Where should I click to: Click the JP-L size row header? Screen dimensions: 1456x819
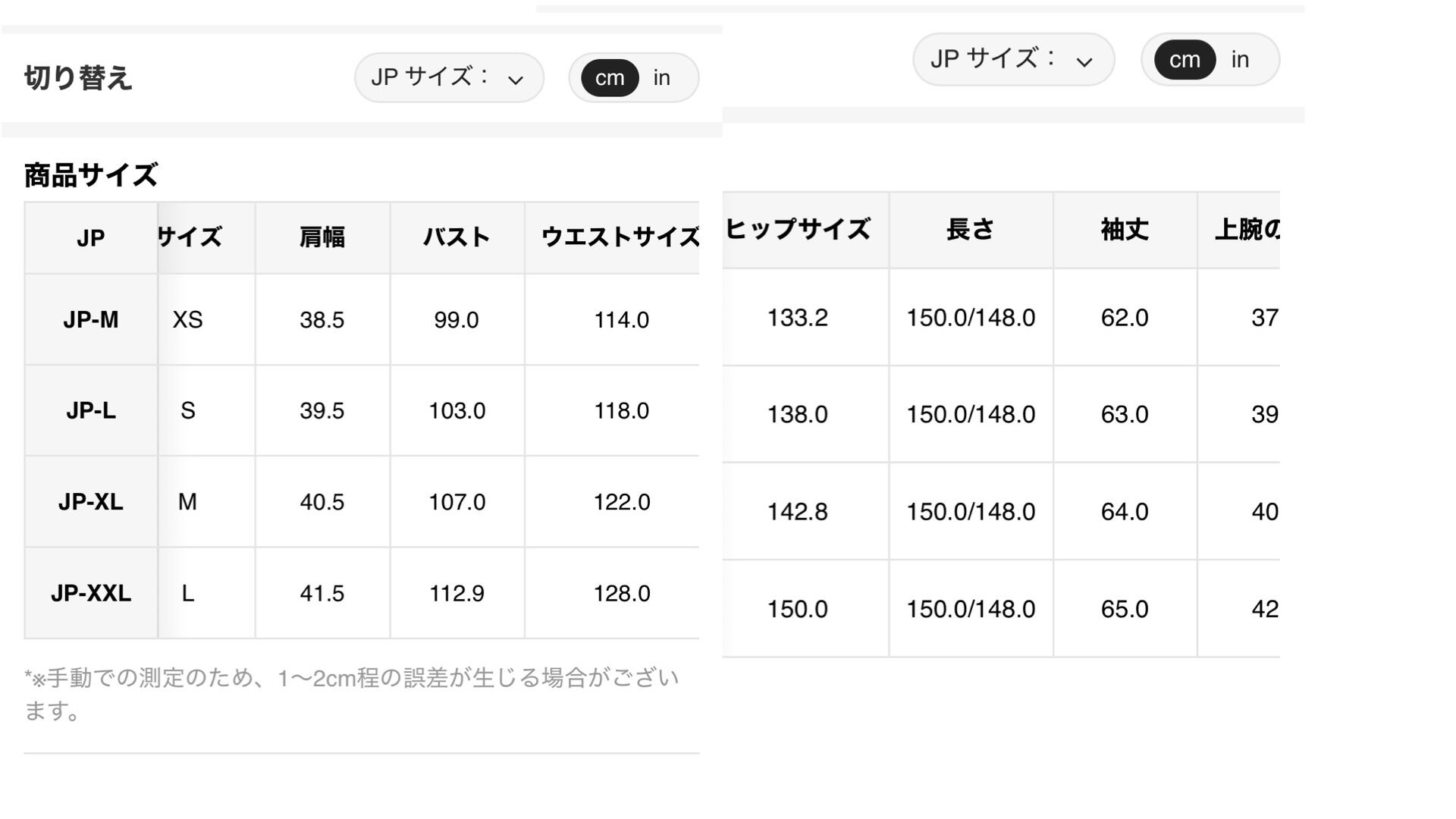click(x=91, y=410)
